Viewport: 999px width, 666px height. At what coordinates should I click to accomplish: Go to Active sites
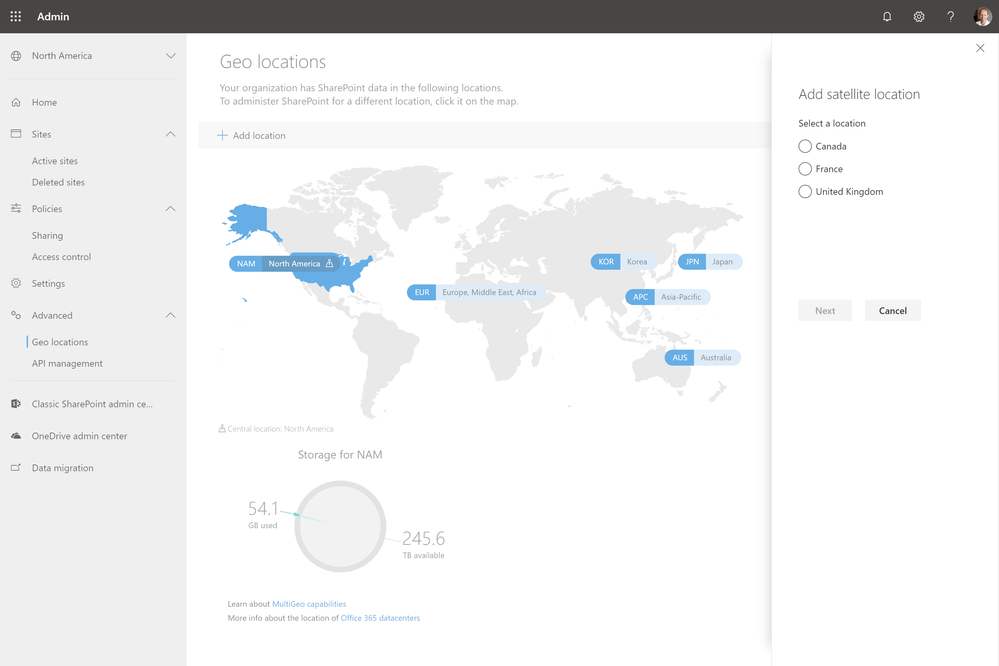click(x=55, y=161)
